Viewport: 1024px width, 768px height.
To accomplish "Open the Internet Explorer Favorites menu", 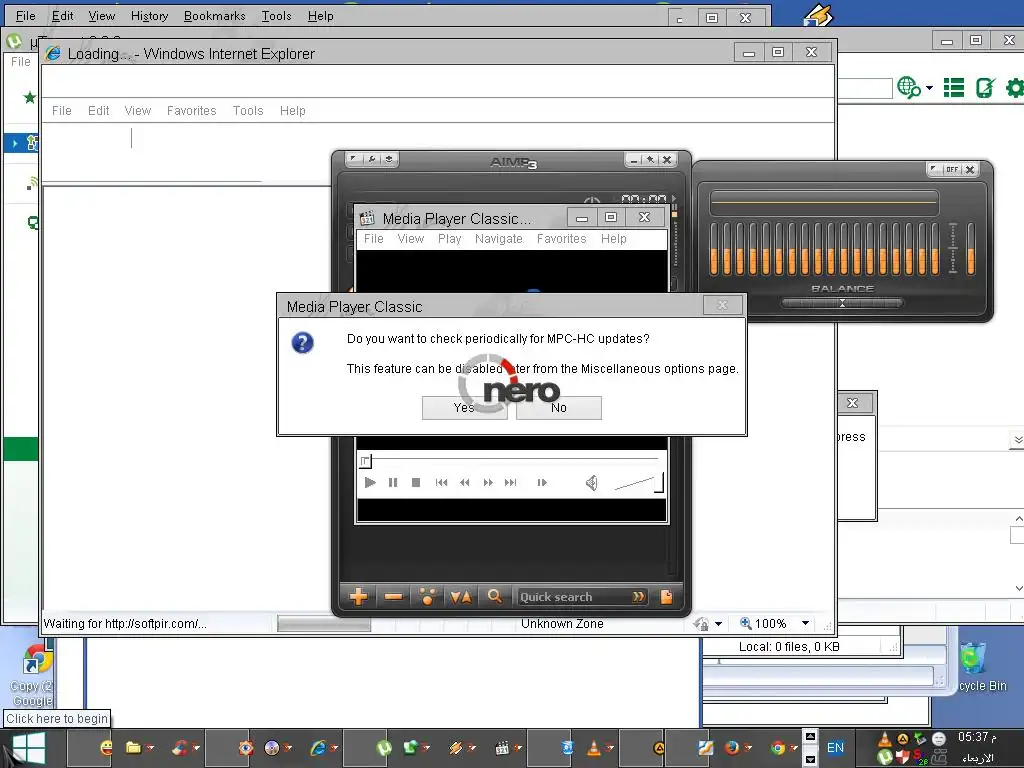I will point(191,111).
